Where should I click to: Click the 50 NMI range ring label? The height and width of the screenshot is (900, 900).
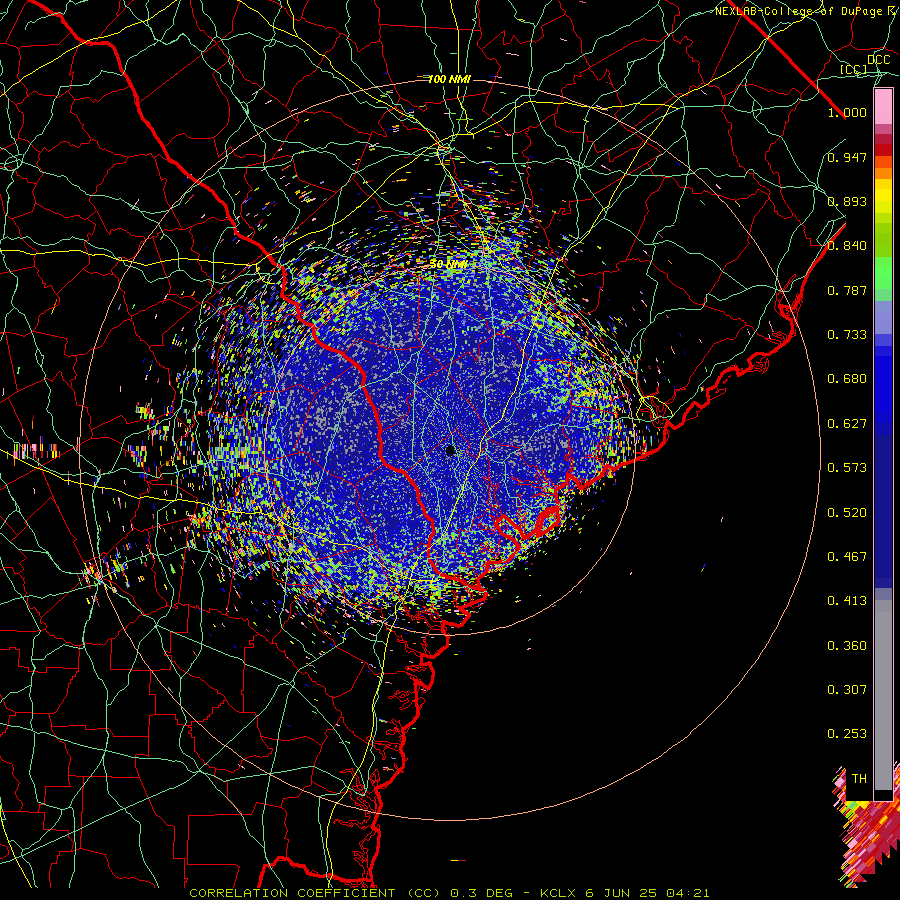pyautogui.click(x=449, y=265)
